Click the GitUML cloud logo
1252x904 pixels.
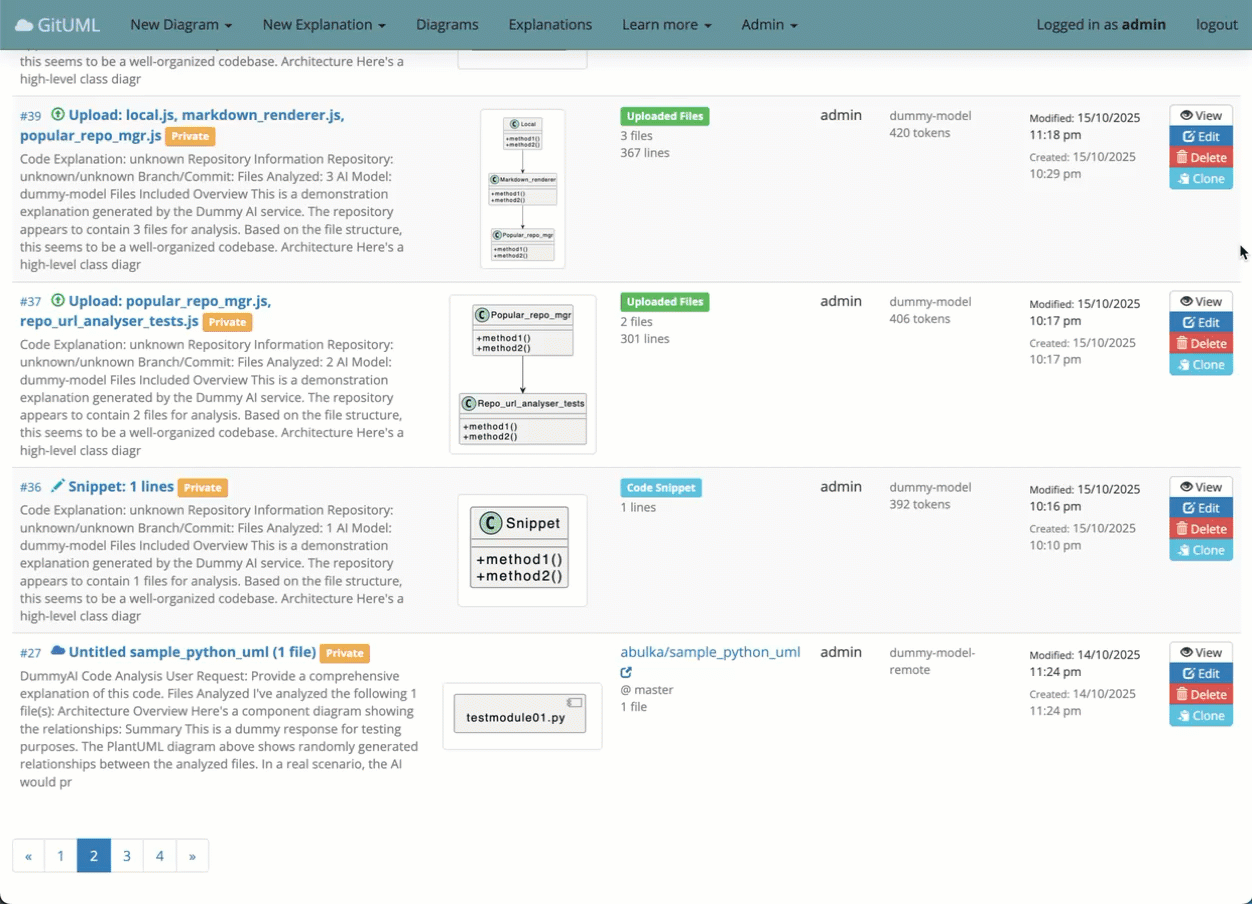coord(24,25)
